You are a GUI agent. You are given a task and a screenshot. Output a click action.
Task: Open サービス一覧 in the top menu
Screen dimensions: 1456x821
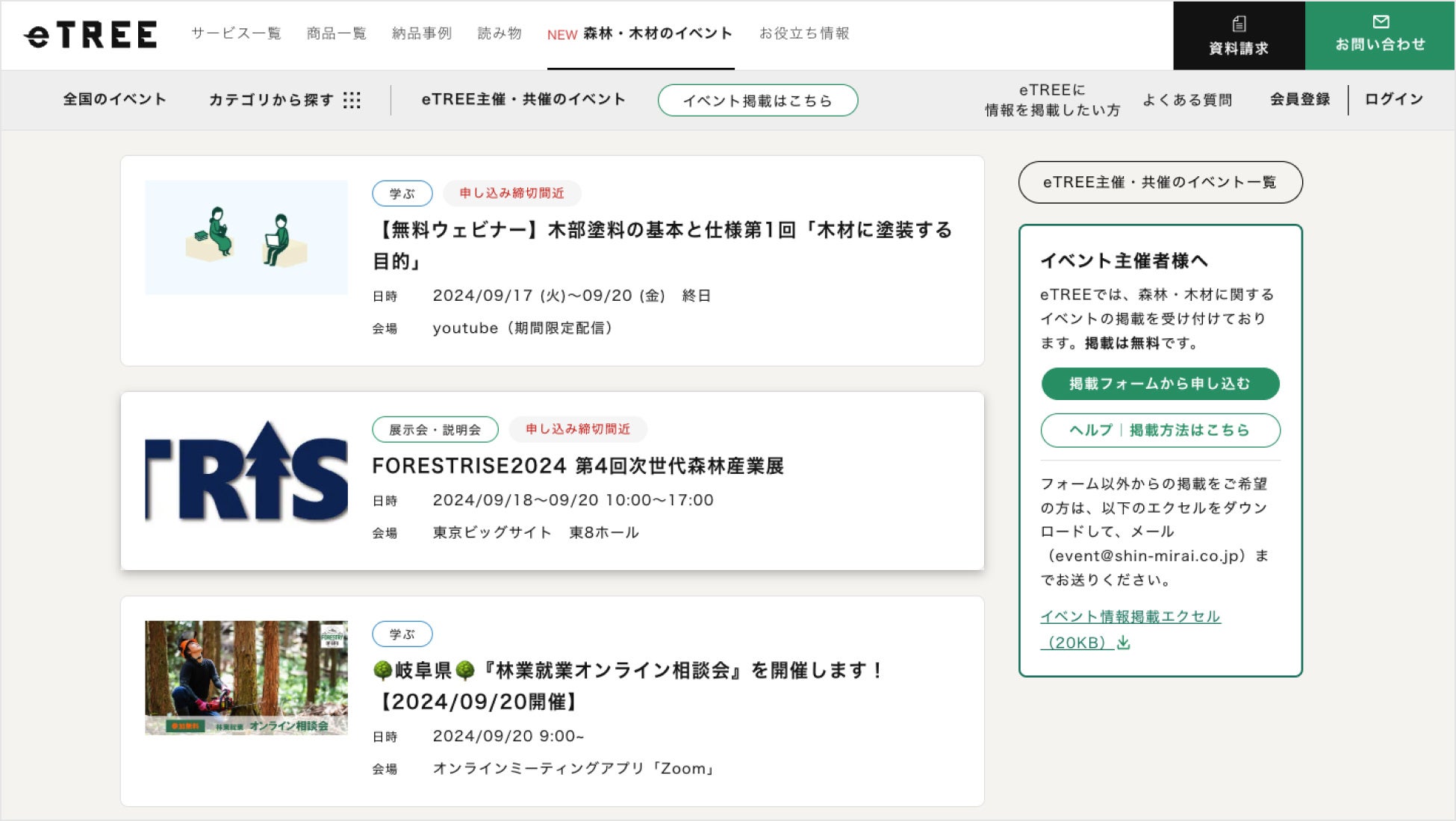tap(236, 34)
